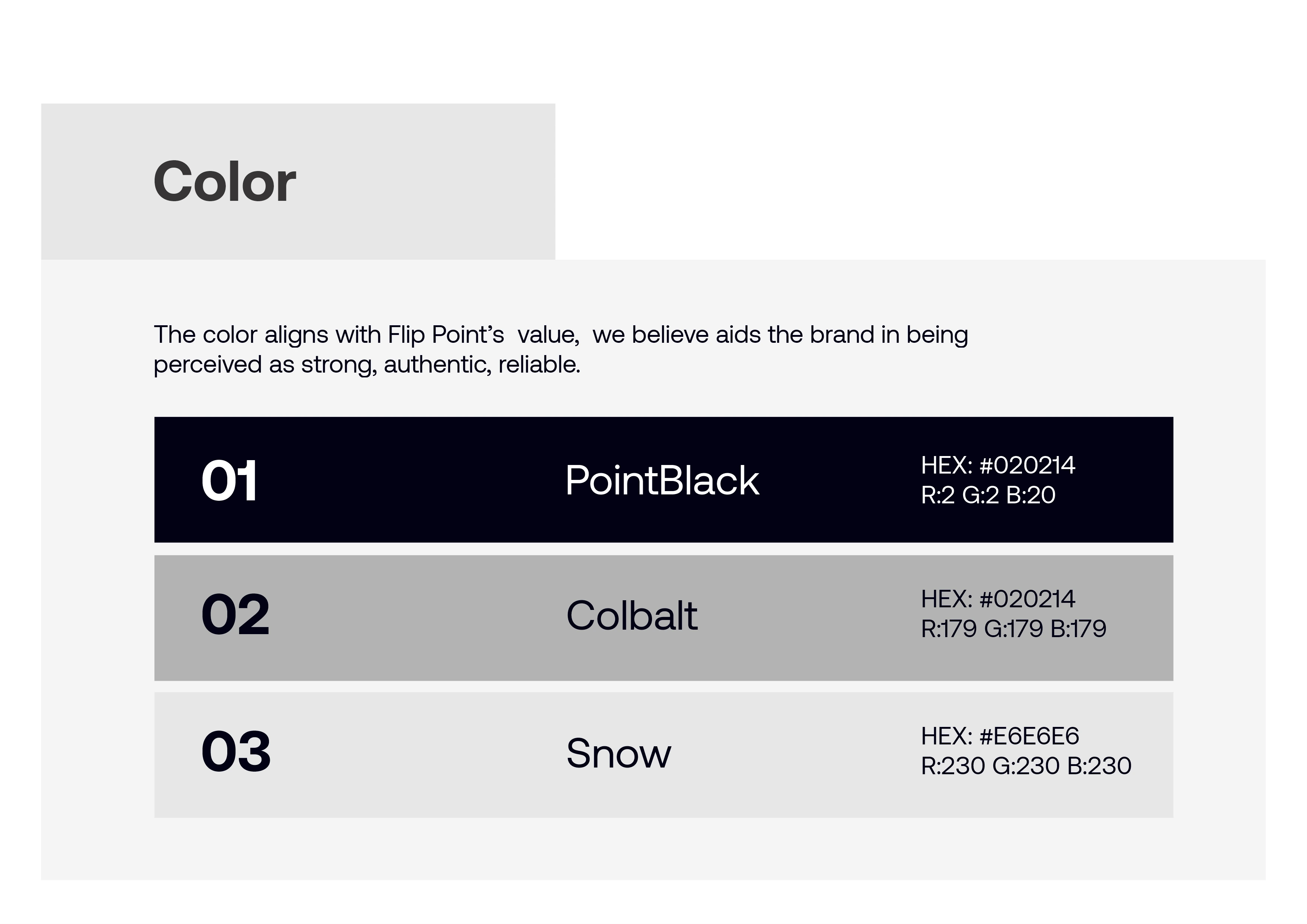Screen dimensions: 1307x924
Task: Click the "R:2 G:2 B:20" RGB value
Action: [988, 495]
